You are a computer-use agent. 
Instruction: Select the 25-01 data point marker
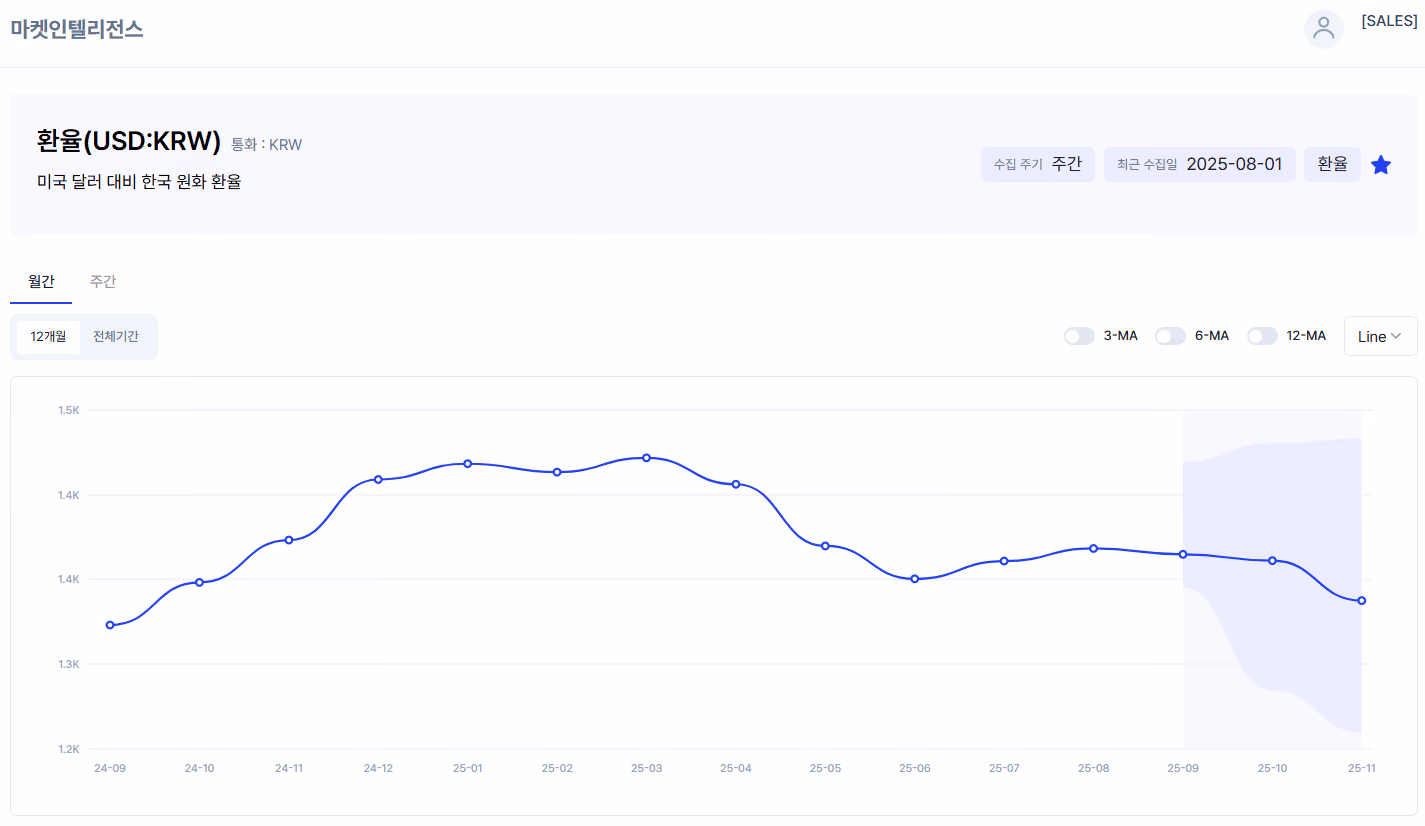467,463
